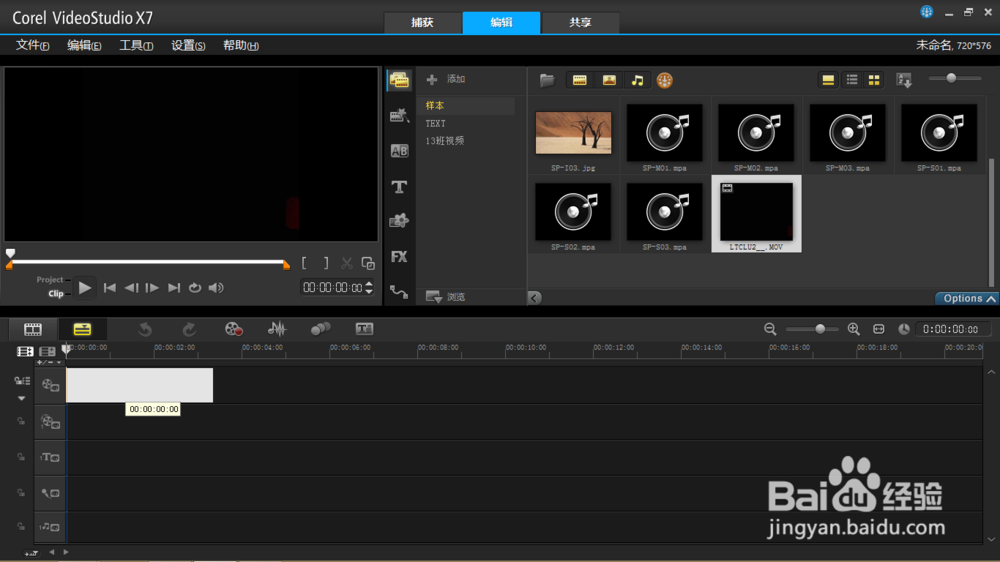Fit the project in the timeline window

pos(879,329)
